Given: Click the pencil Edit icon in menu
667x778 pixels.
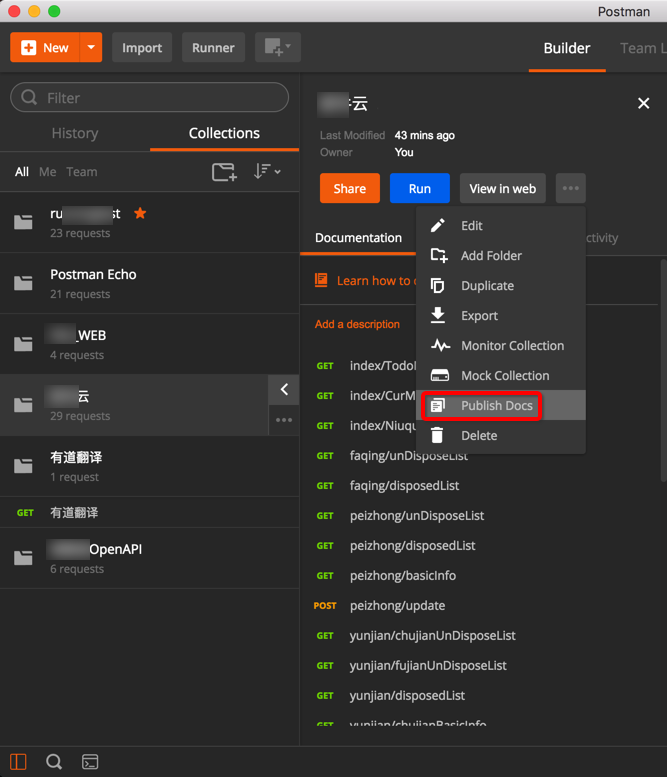Looking at the screenshot, I should coord(438,226).
